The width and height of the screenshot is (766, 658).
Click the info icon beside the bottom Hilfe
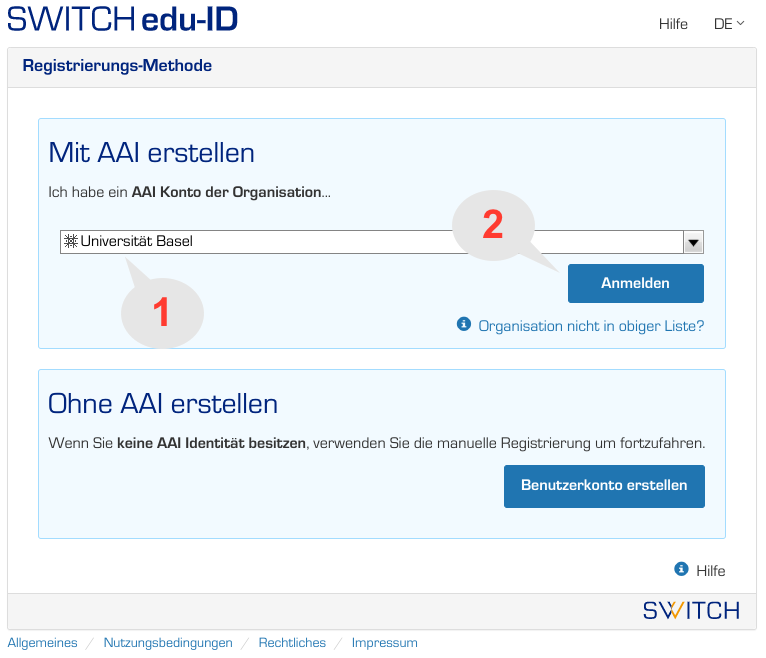(x=681, y=569)
